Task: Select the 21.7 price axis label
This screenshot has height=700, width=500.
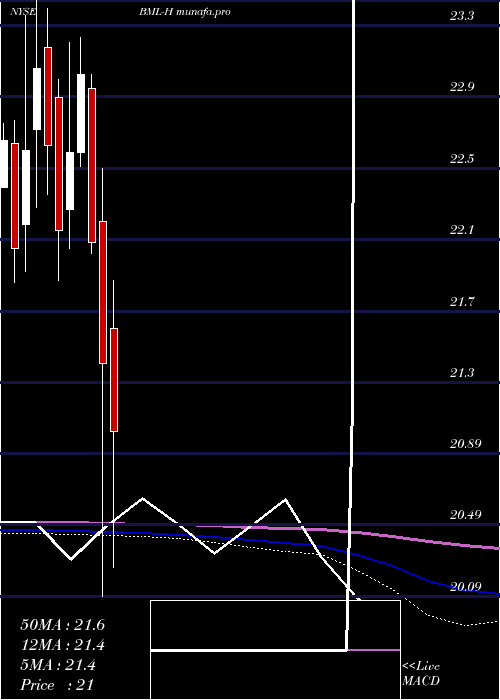Action: 462,302
